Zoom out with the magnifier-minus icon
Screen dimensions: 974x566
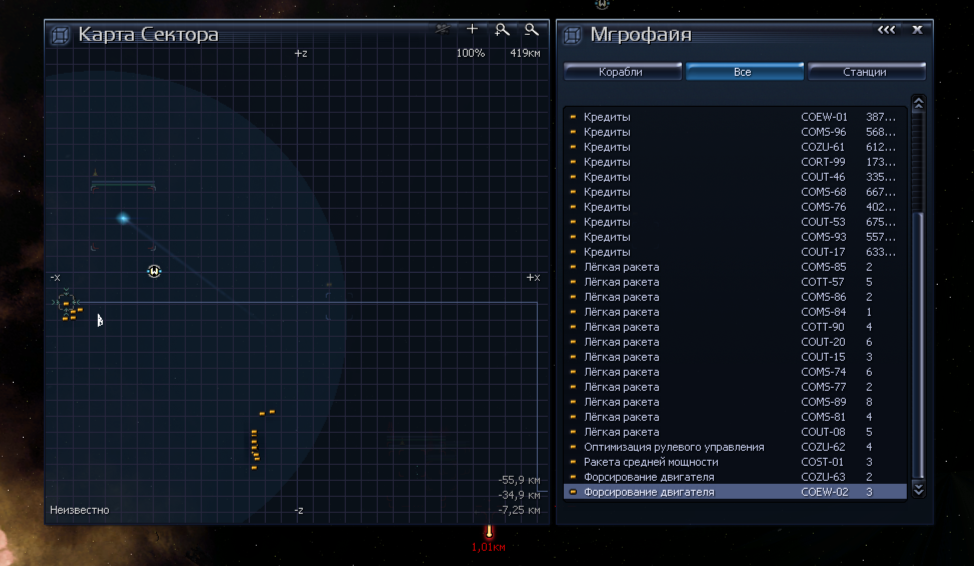coord(531,29)
